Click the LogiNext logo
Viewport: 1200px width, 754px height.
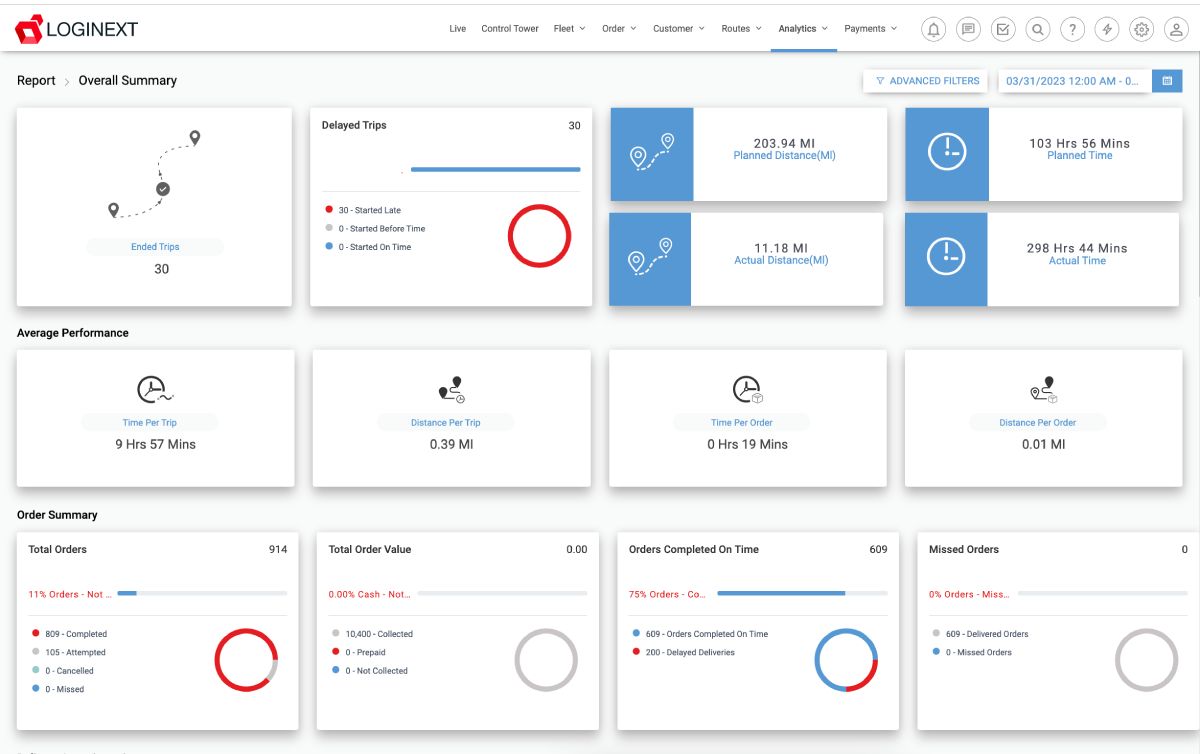pos(77,29)
